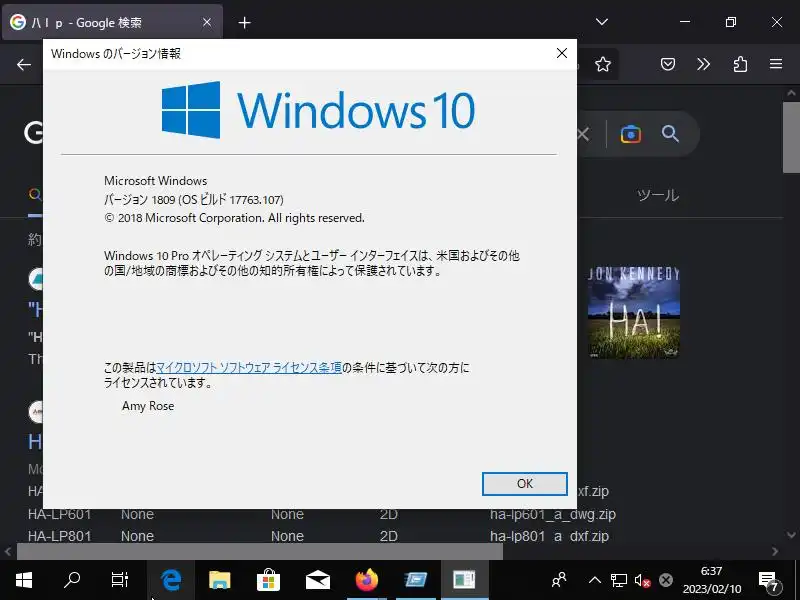Close the Google search browser tab
The image size is (800, 600).
207,22
